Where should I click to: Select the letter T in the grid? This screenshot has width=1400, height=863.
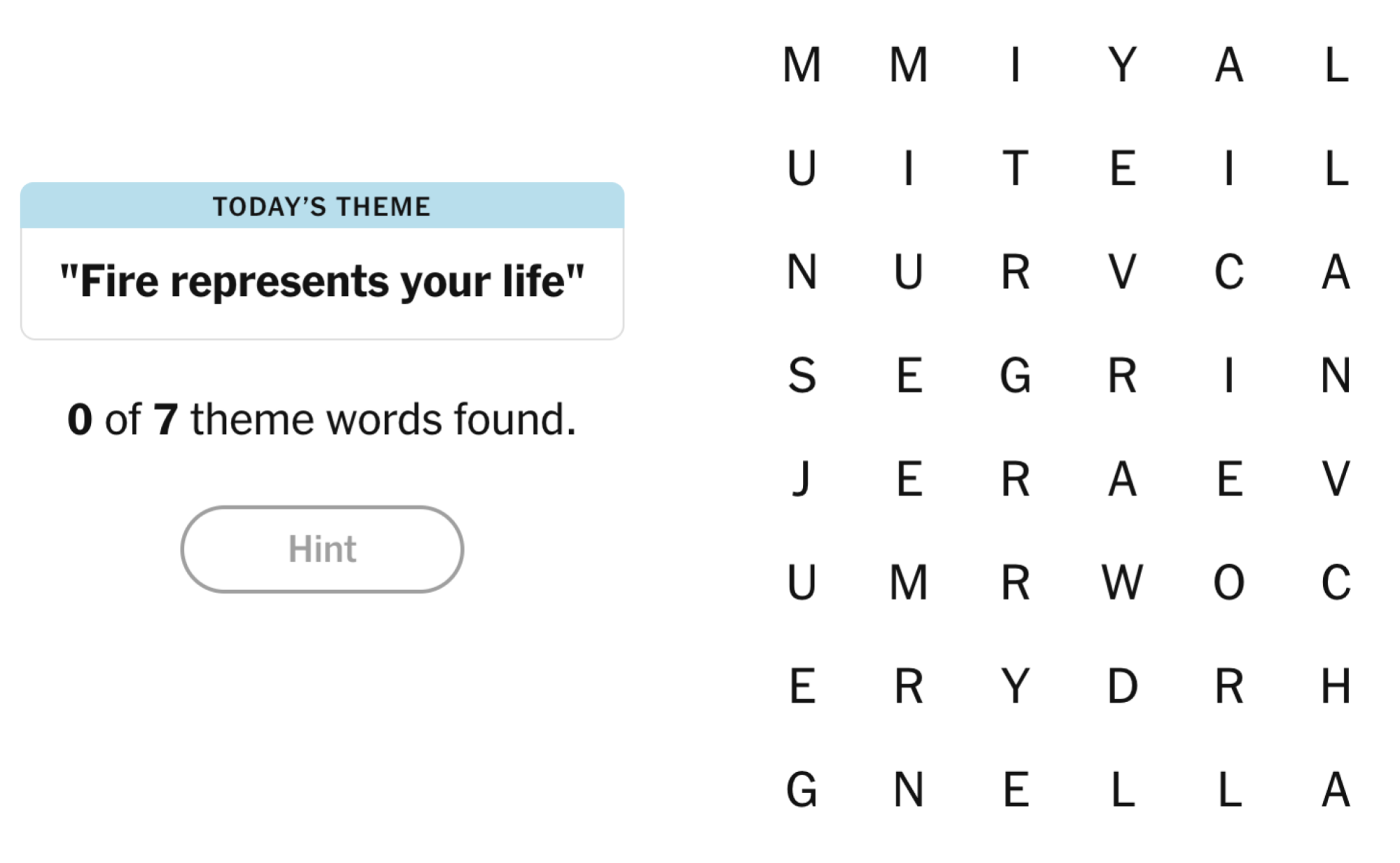point(1015,168)
